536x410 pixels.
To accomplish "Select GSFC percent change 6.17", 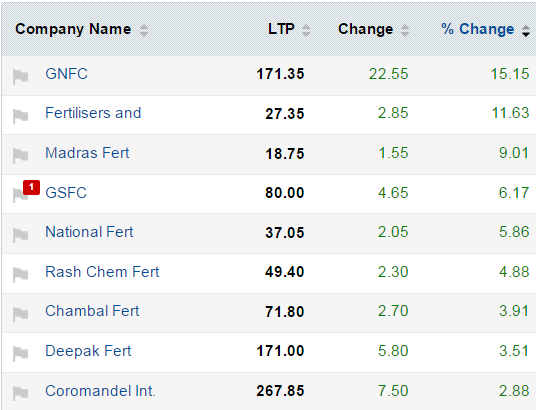I will (514, 193).
